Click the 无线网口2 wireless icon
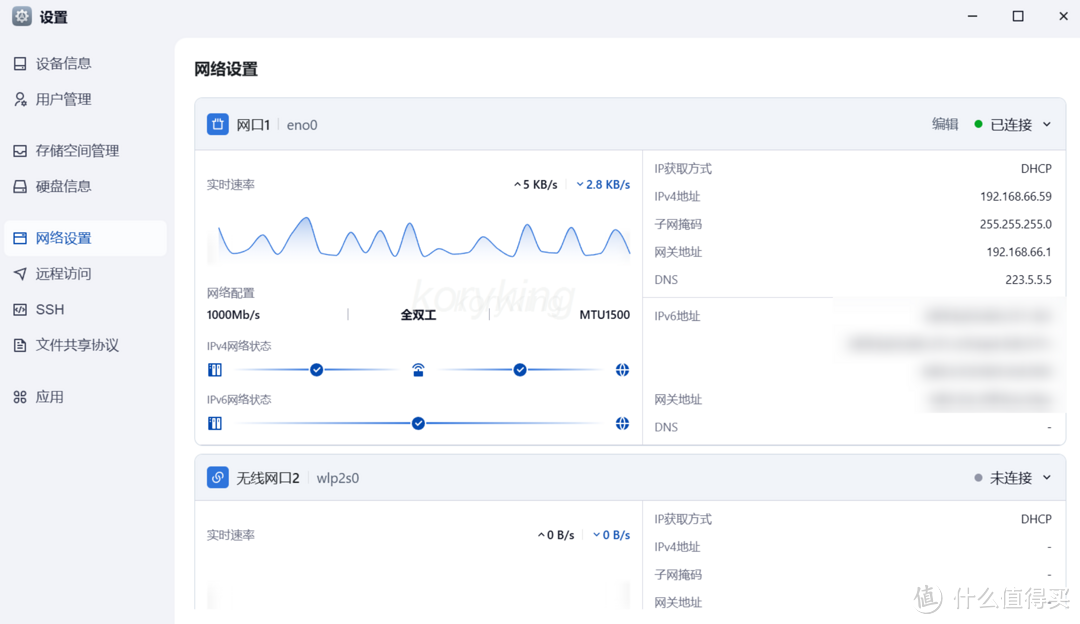1080x624 pixels. point(218,477)
